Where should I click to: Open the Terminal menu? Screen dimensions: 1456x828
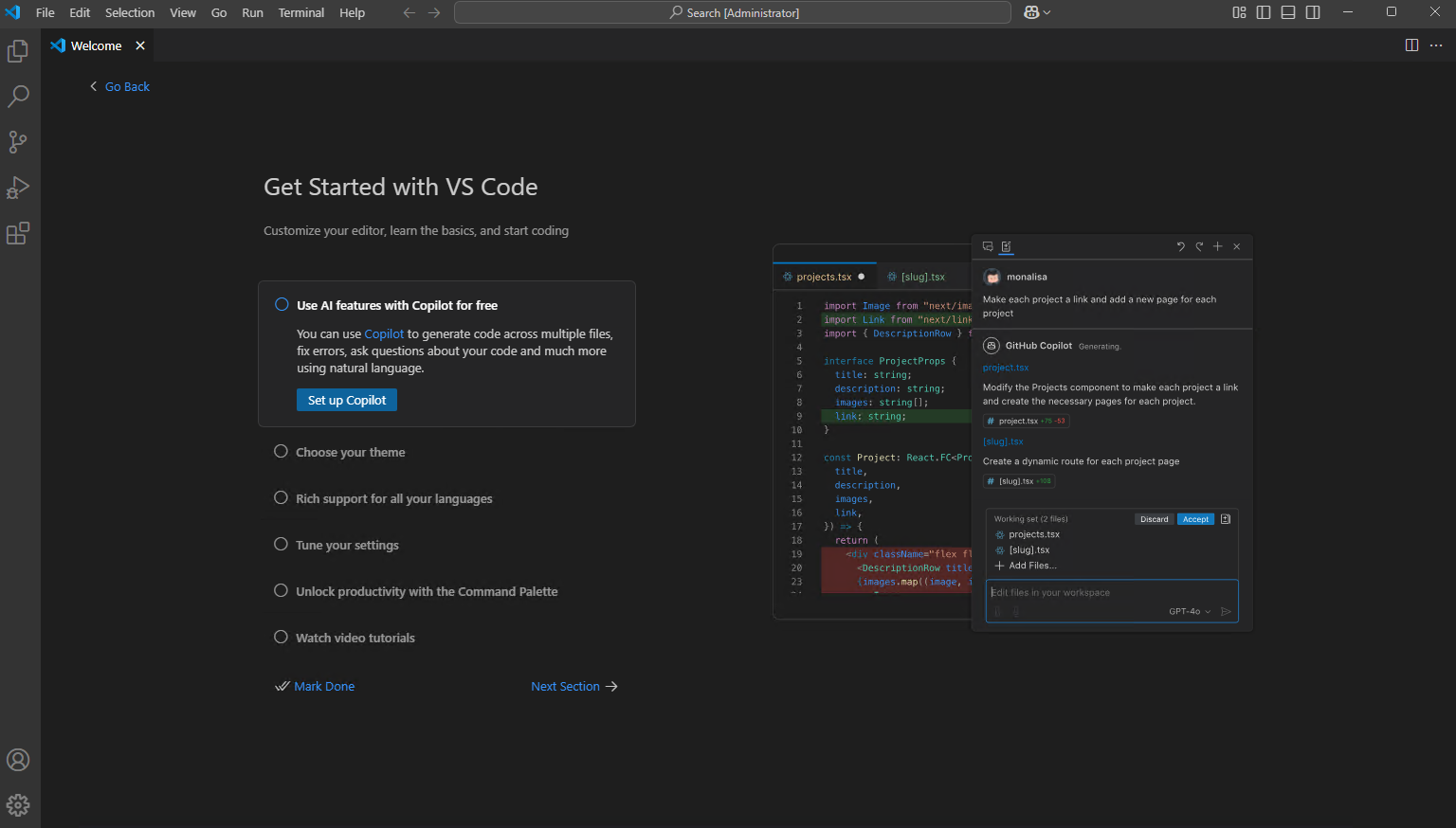pyautogui.click(x=301, y=12)
